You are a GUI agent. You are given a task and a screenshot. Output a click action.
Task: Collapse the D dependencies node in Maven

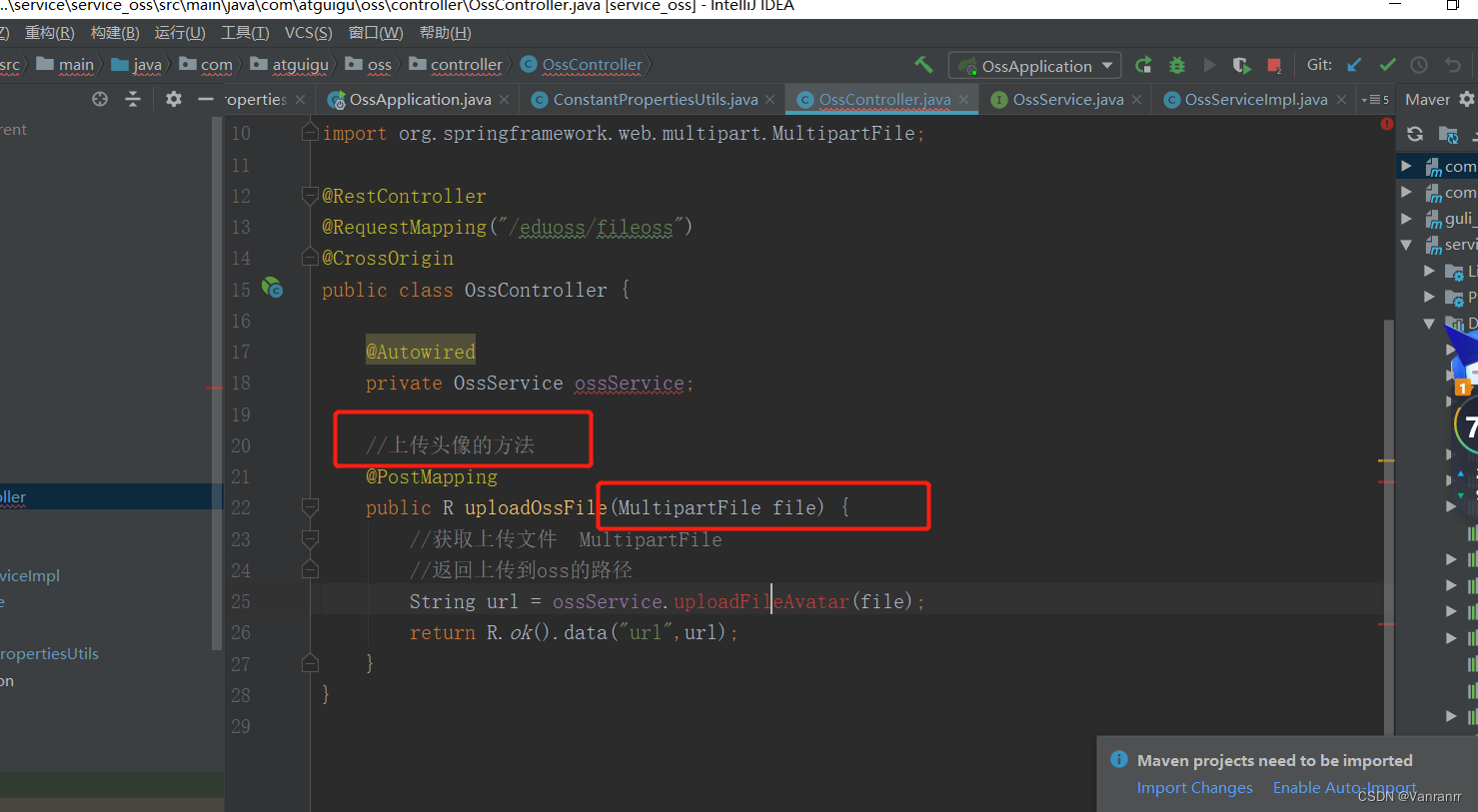pyautogui.click(x=1429, y=324)
